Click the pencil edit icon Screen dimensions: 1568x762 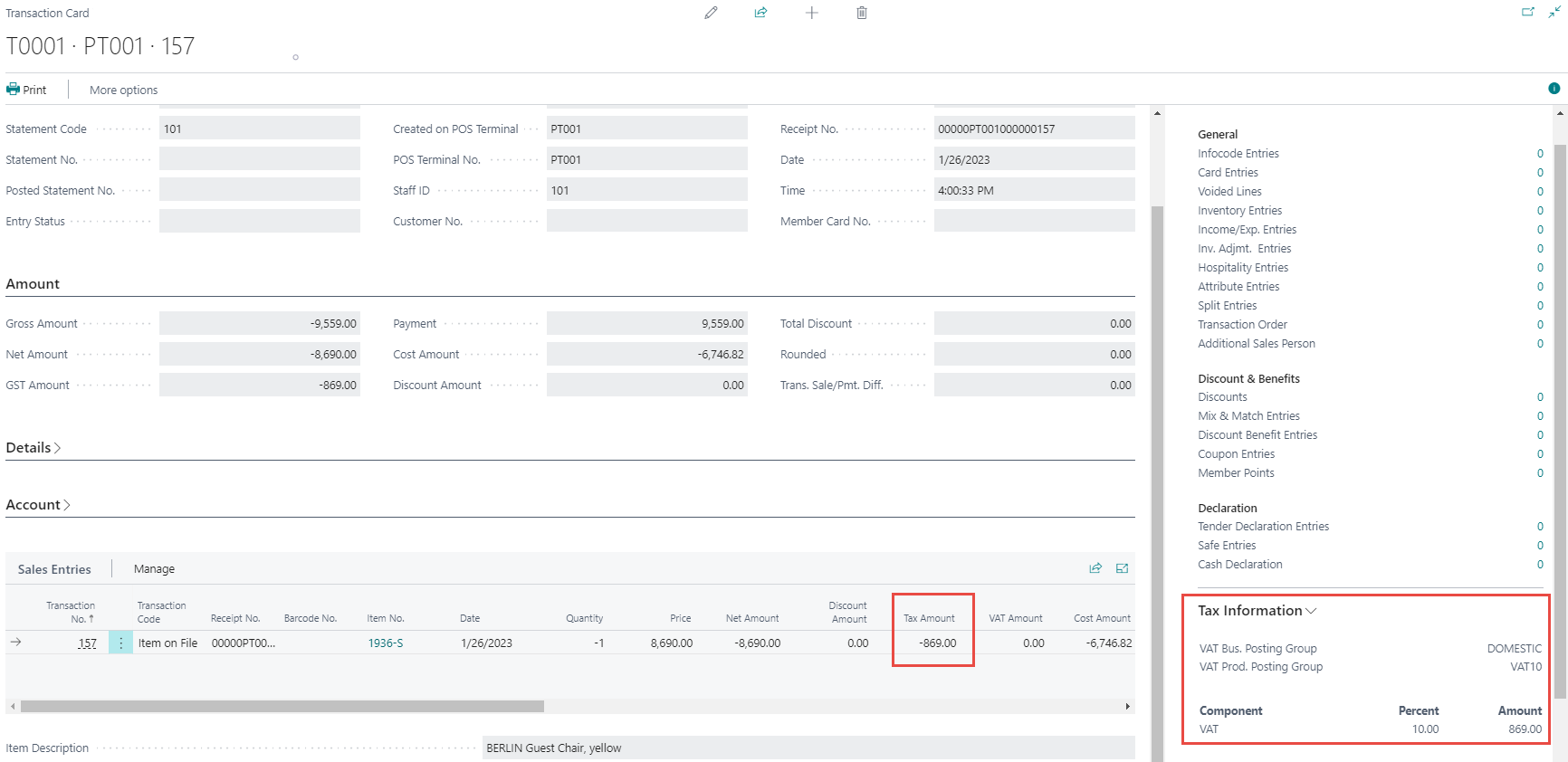[x=711, y=13]
